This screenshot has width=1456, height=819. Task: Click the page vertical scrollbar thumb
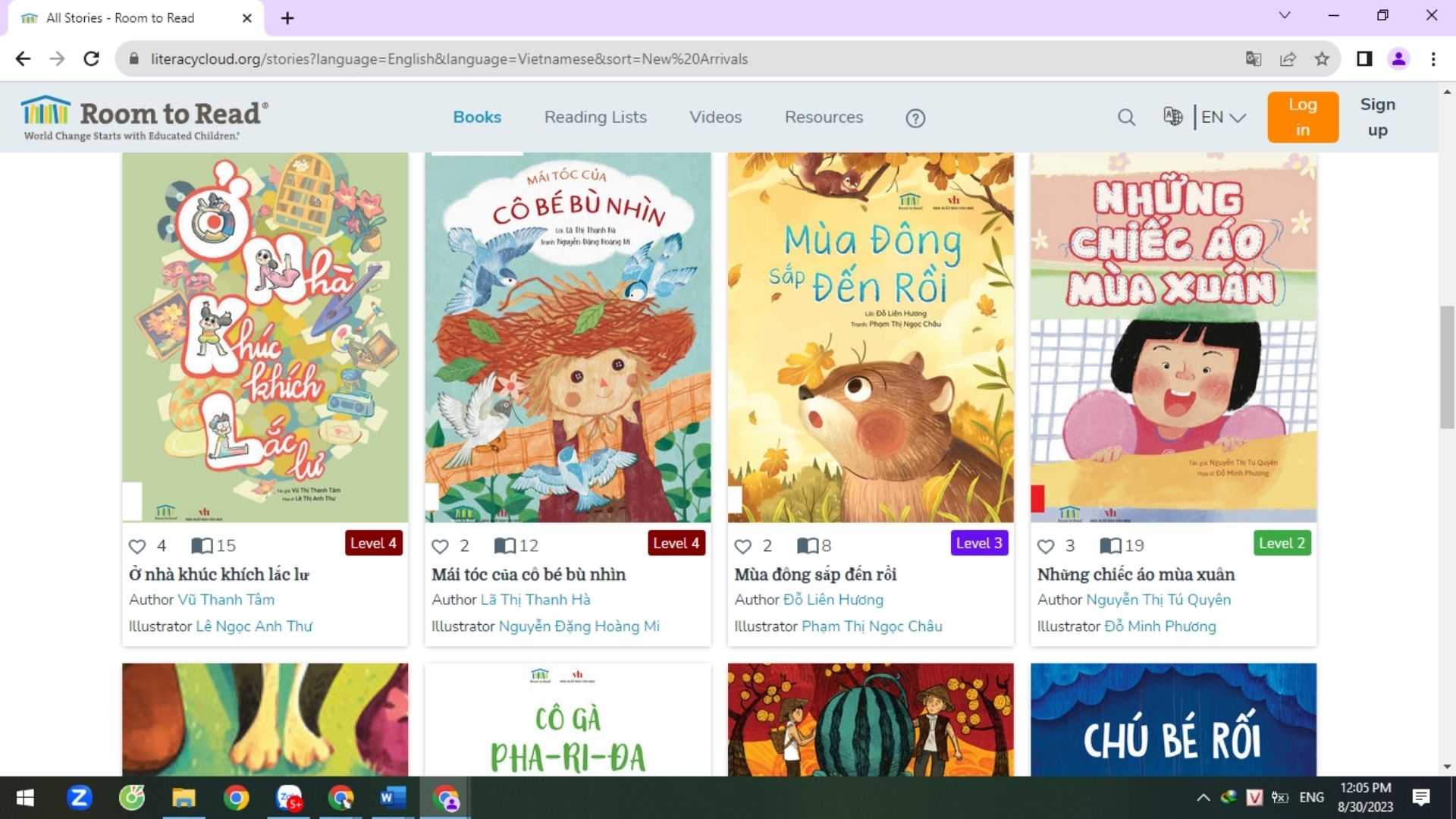point(1447,367)
